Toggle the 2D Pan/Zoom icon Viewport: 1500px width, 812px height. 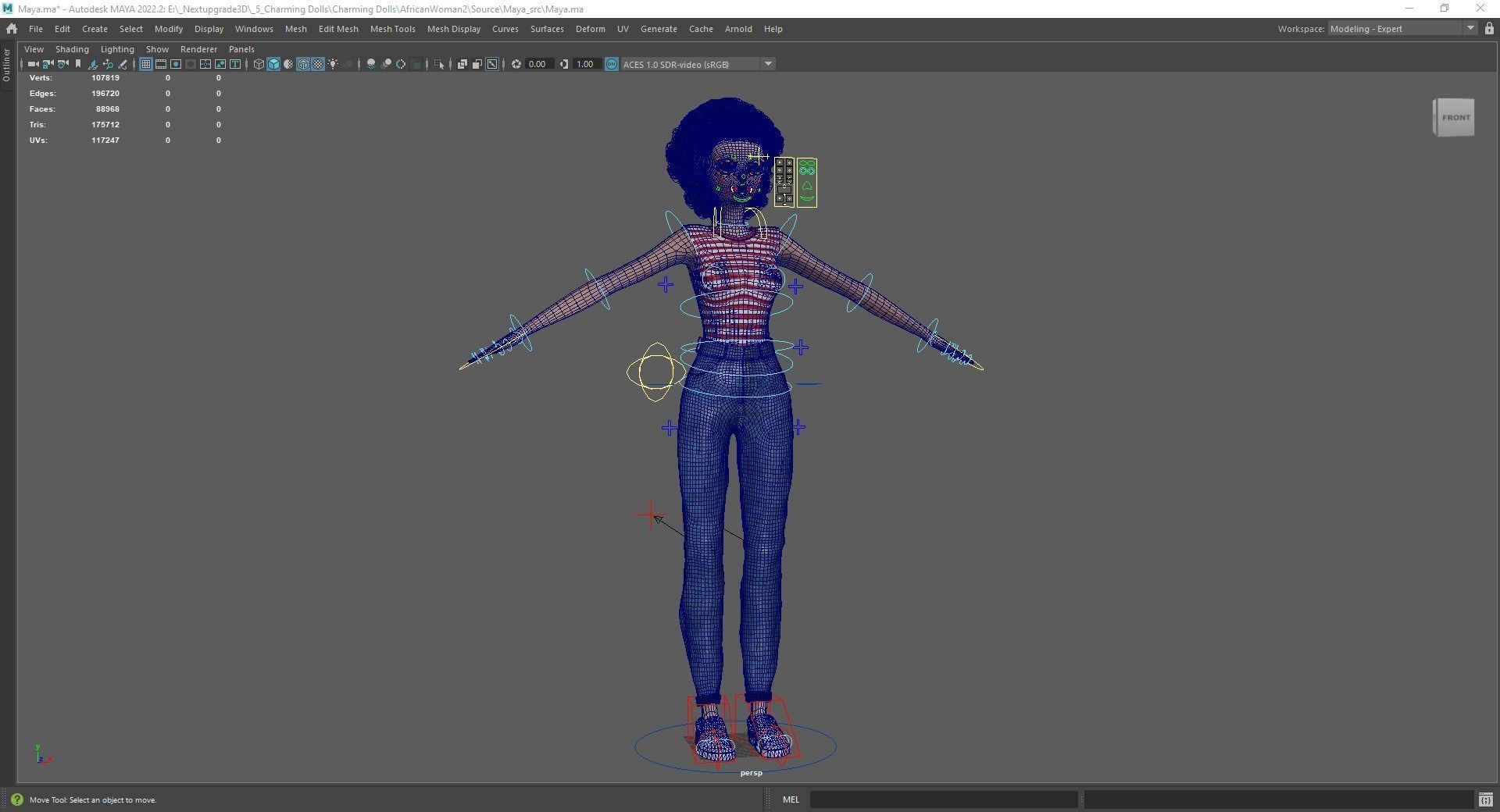point(108,64)
